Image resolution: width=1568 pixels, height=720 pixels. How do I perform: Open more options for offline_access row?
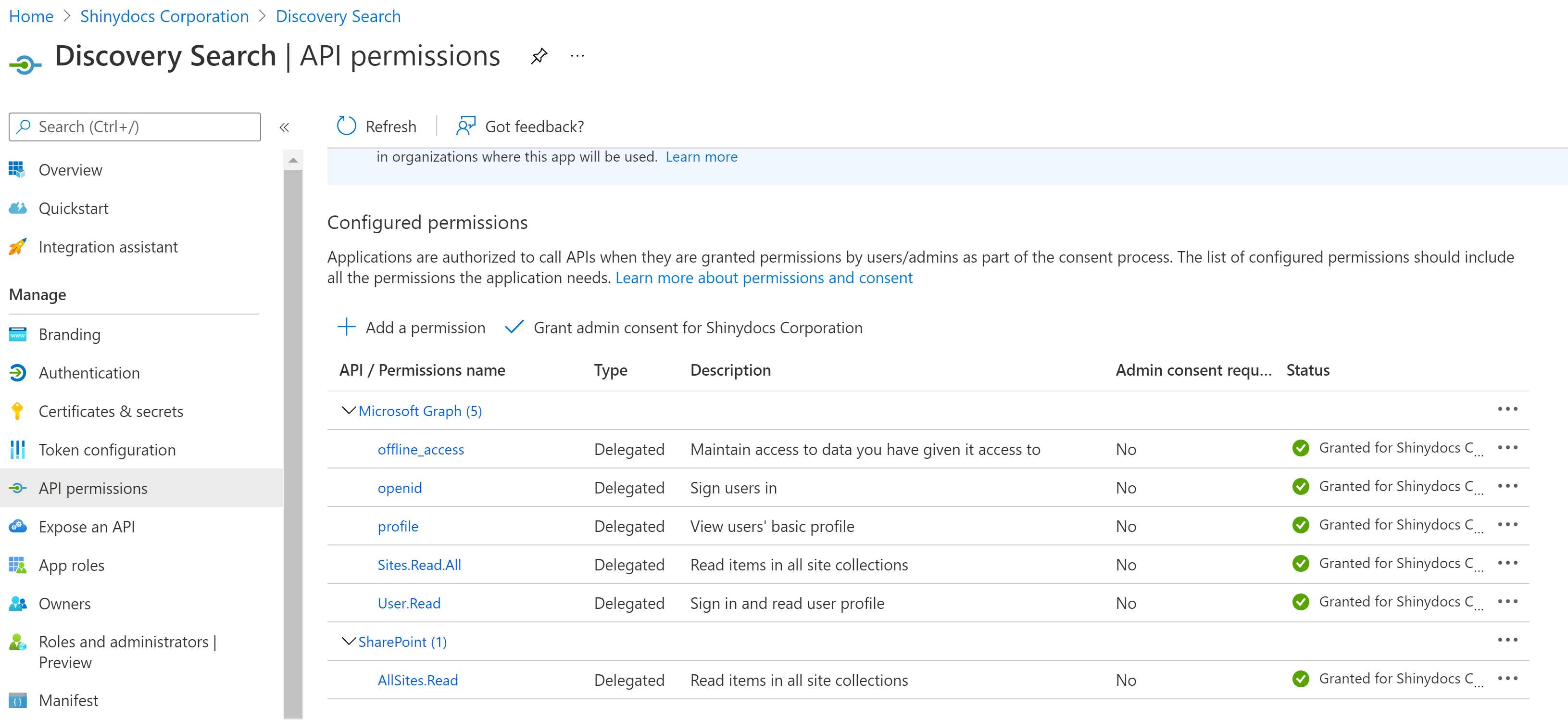coord(1507,448)
